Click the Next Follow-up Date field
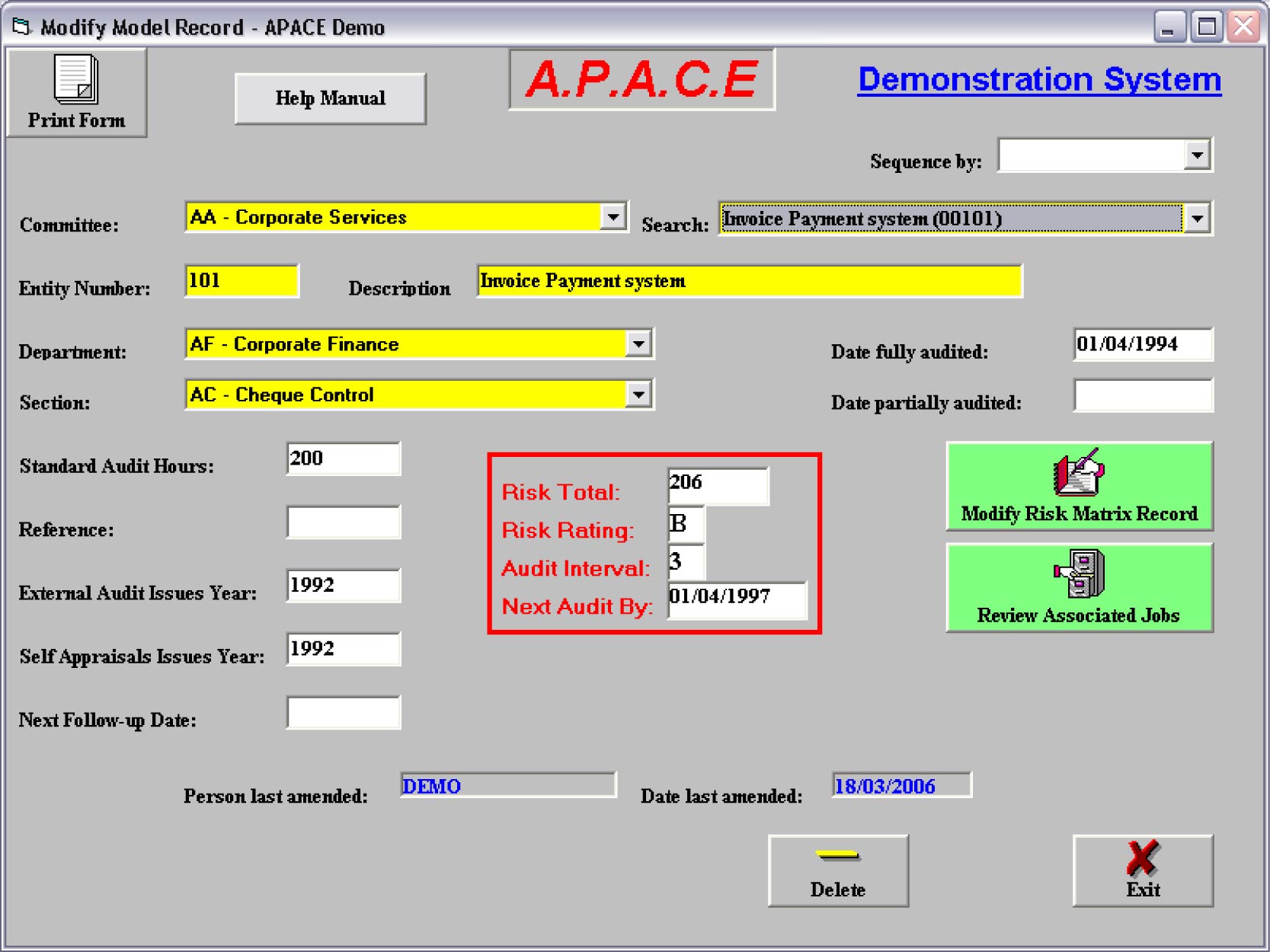1270x952 pixels. pos(343,713)
